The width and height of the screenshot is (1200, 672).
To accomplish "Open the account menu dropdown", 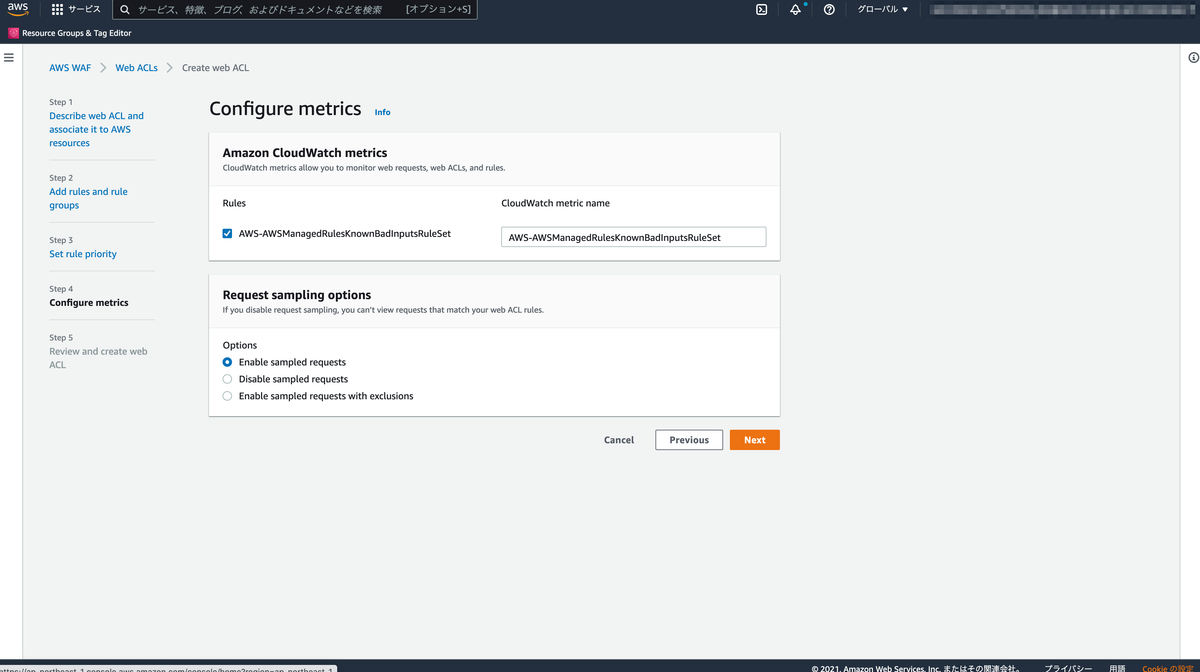I will click(x=1060, y=9).
